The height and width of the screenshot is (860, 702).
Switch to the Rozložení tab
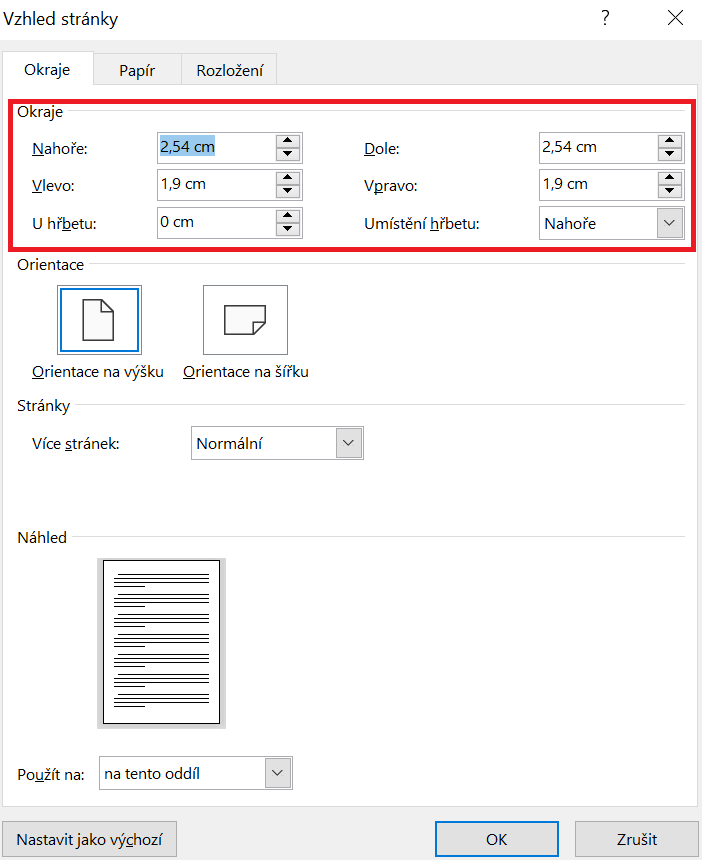click(x=229, y=70)
